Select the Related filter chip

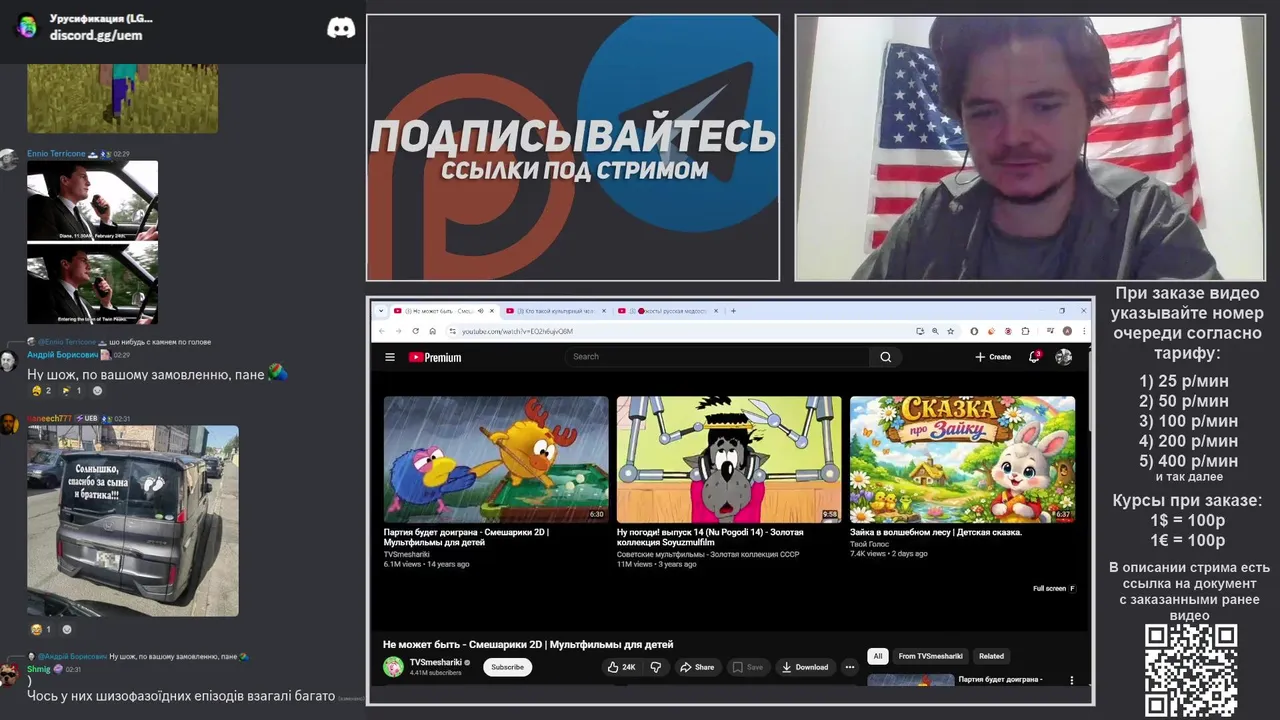pos(991,656)
